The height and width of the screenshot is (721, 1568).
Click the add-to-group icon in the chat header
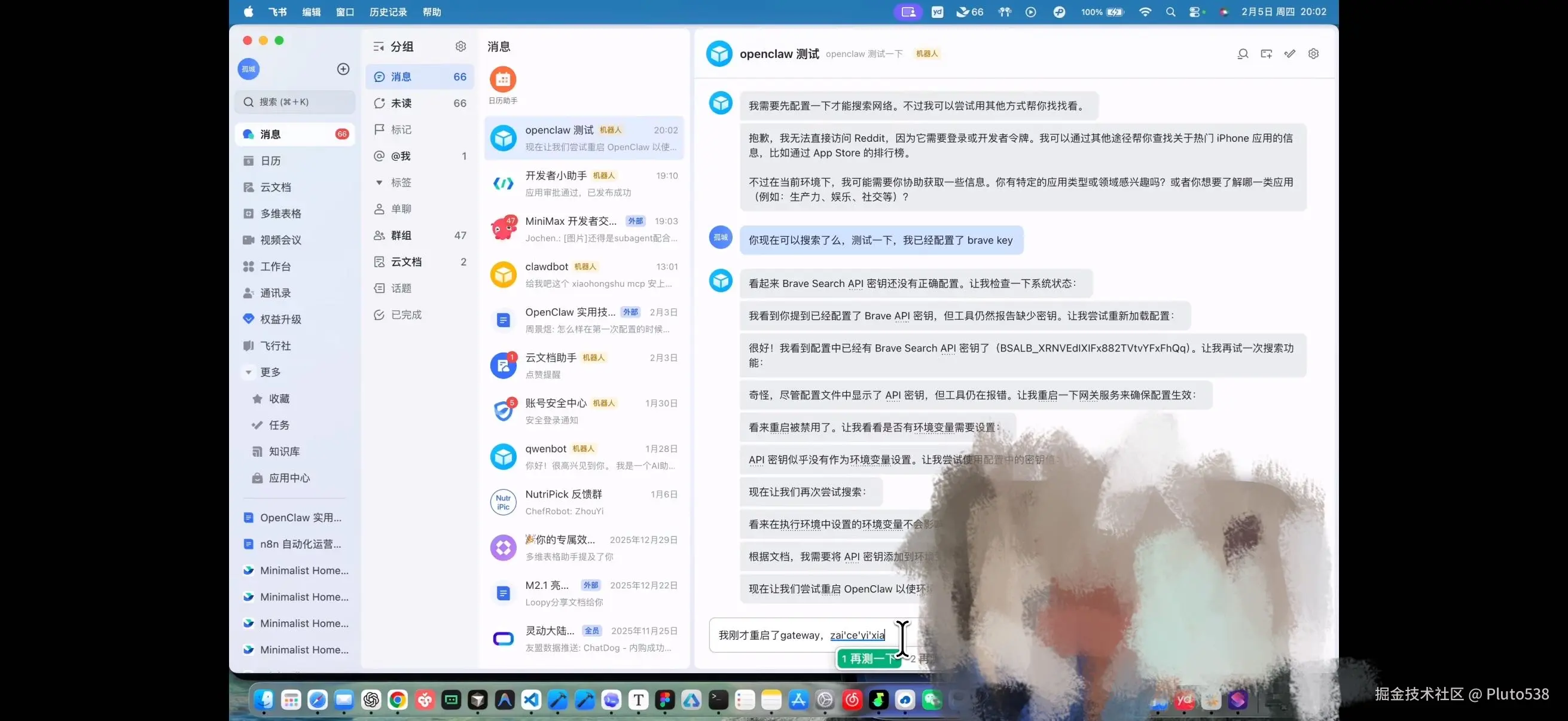pyautogui.click(x=1266, y=54)
